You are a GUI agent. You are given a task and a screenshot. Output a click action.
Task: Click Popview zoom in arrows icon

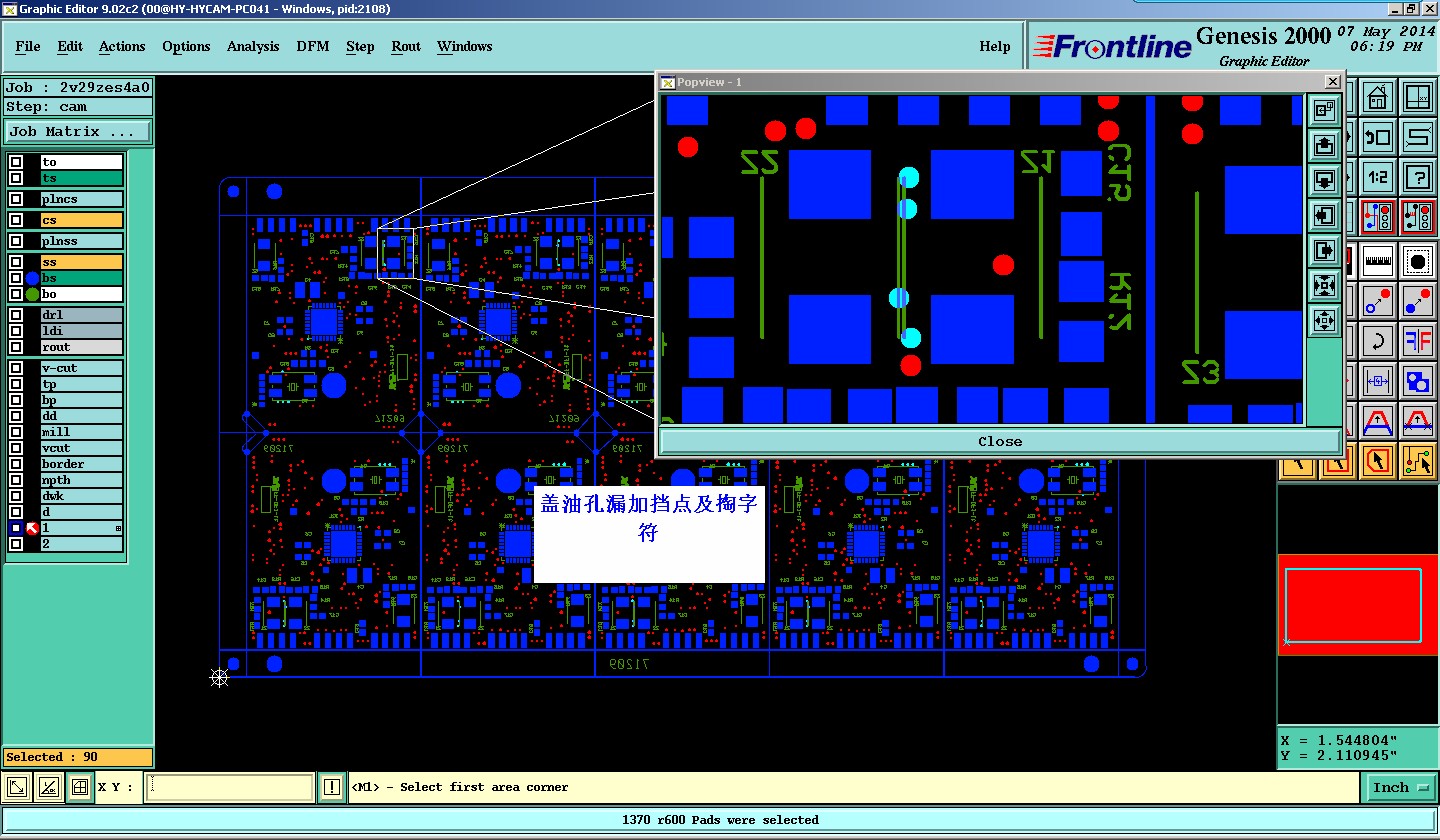tap(1324, 285)
